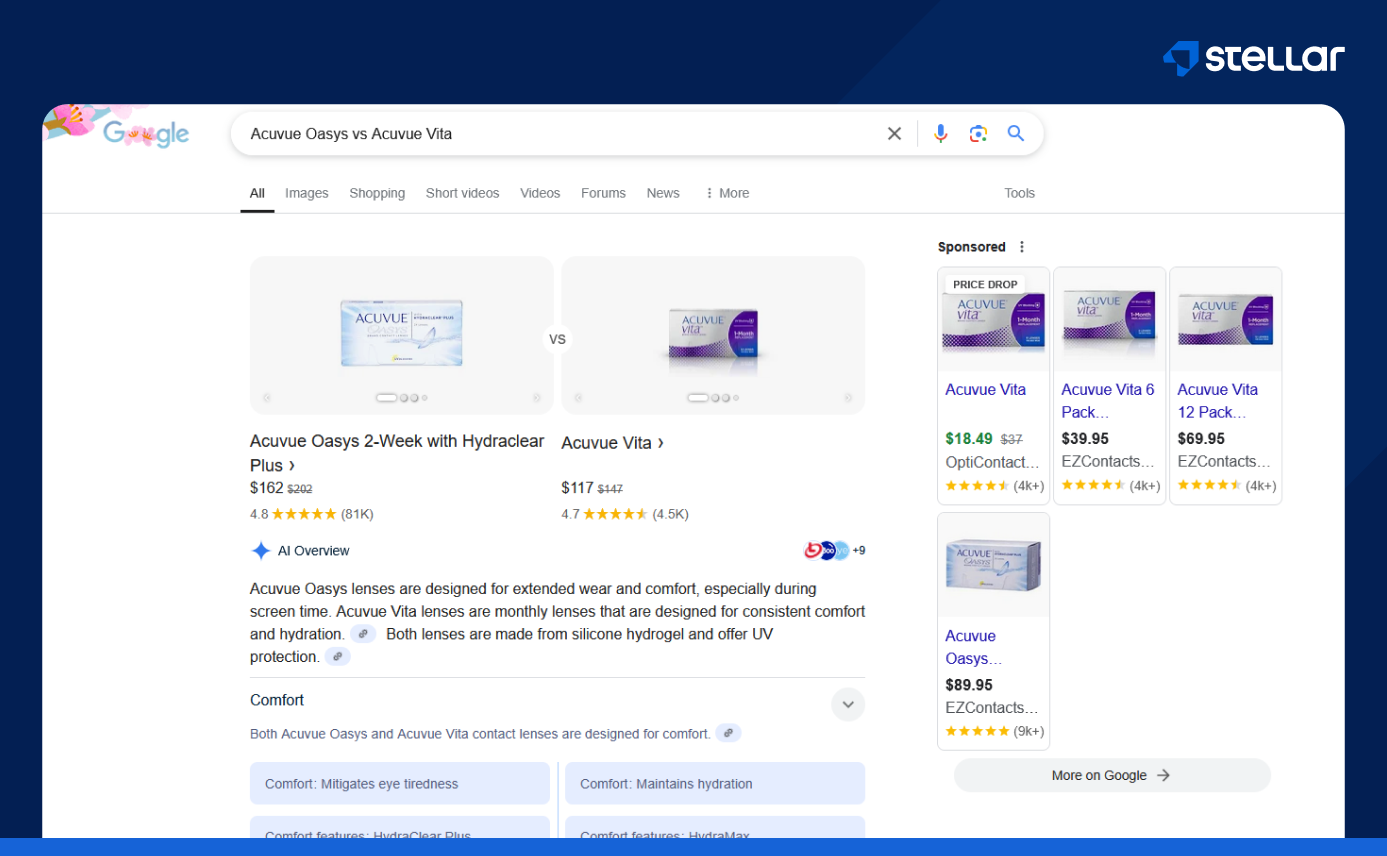Click the More on Google button
This screenshot has height=856, width=1387.
coord(1112,775)
